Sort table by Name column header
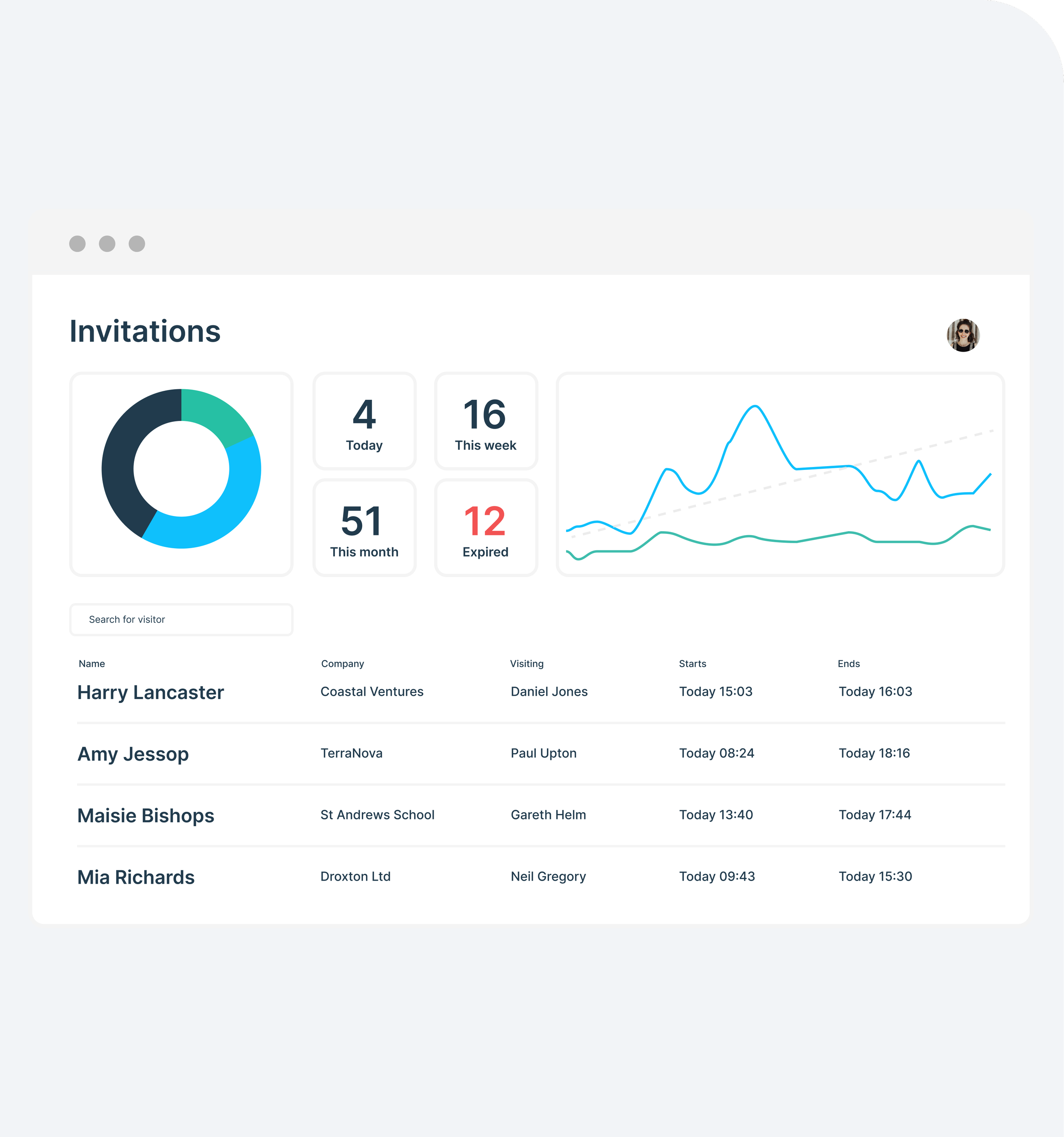Screen dimensions: 1064x1137 (92, 664)
